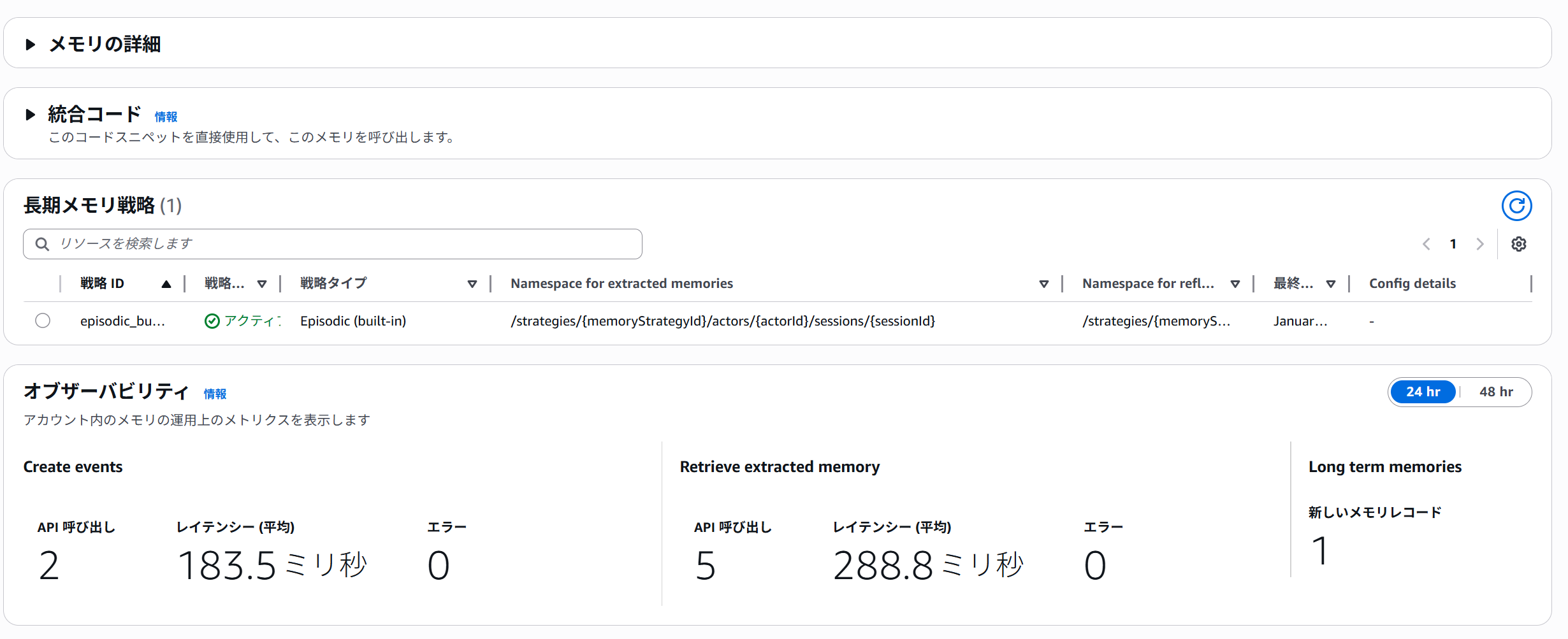Click the search magnifier icon
This screenshot has width=1568, height=639.
[x=42, y=244]
